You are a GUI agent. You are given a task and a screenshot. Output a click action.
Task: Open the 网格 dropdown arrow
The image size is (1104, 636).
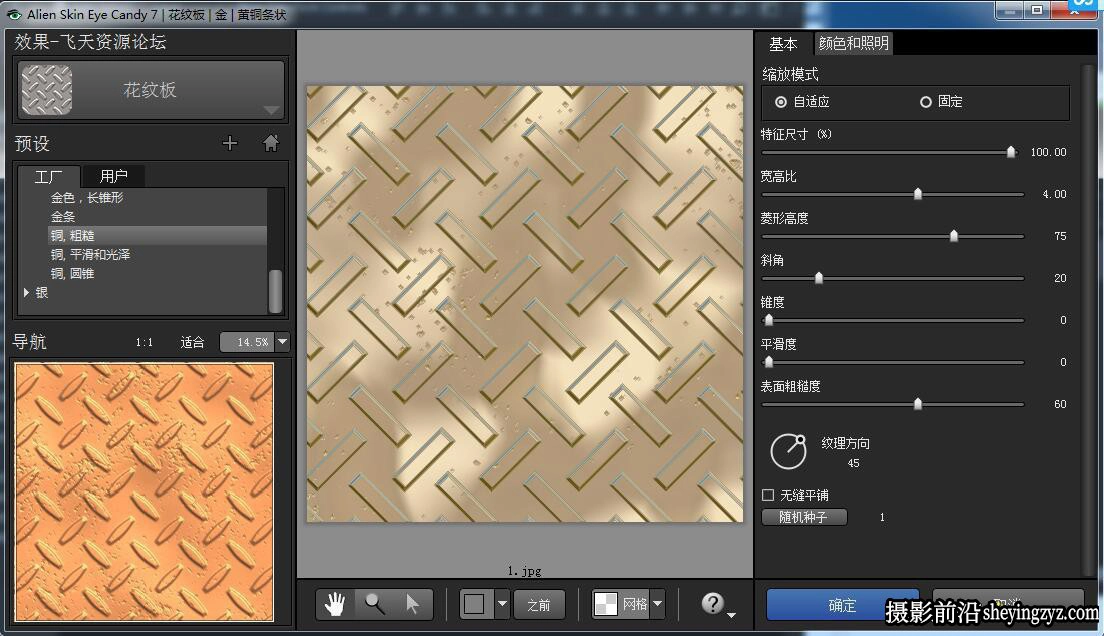[658, 604]
